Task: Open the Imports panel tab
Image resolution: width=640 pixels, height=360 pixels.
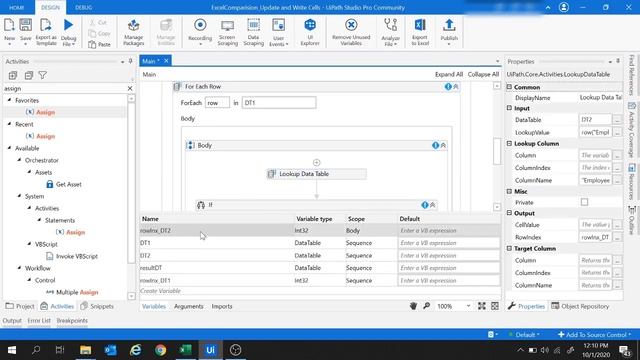Action: pos(222,306)
